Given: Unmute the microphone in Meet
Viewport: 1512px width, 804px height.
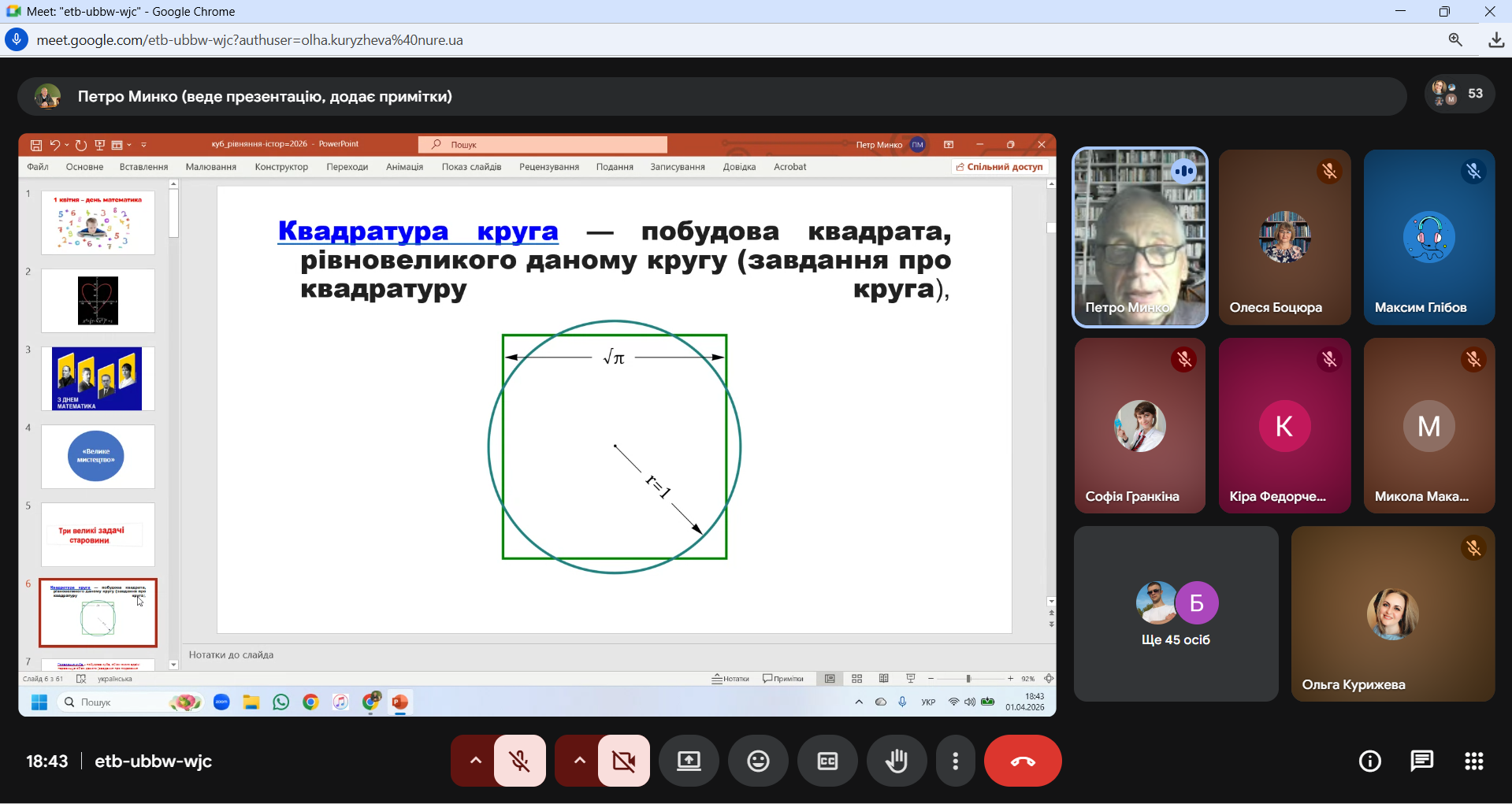Looking at the screenshot, I should coord(520,761).
